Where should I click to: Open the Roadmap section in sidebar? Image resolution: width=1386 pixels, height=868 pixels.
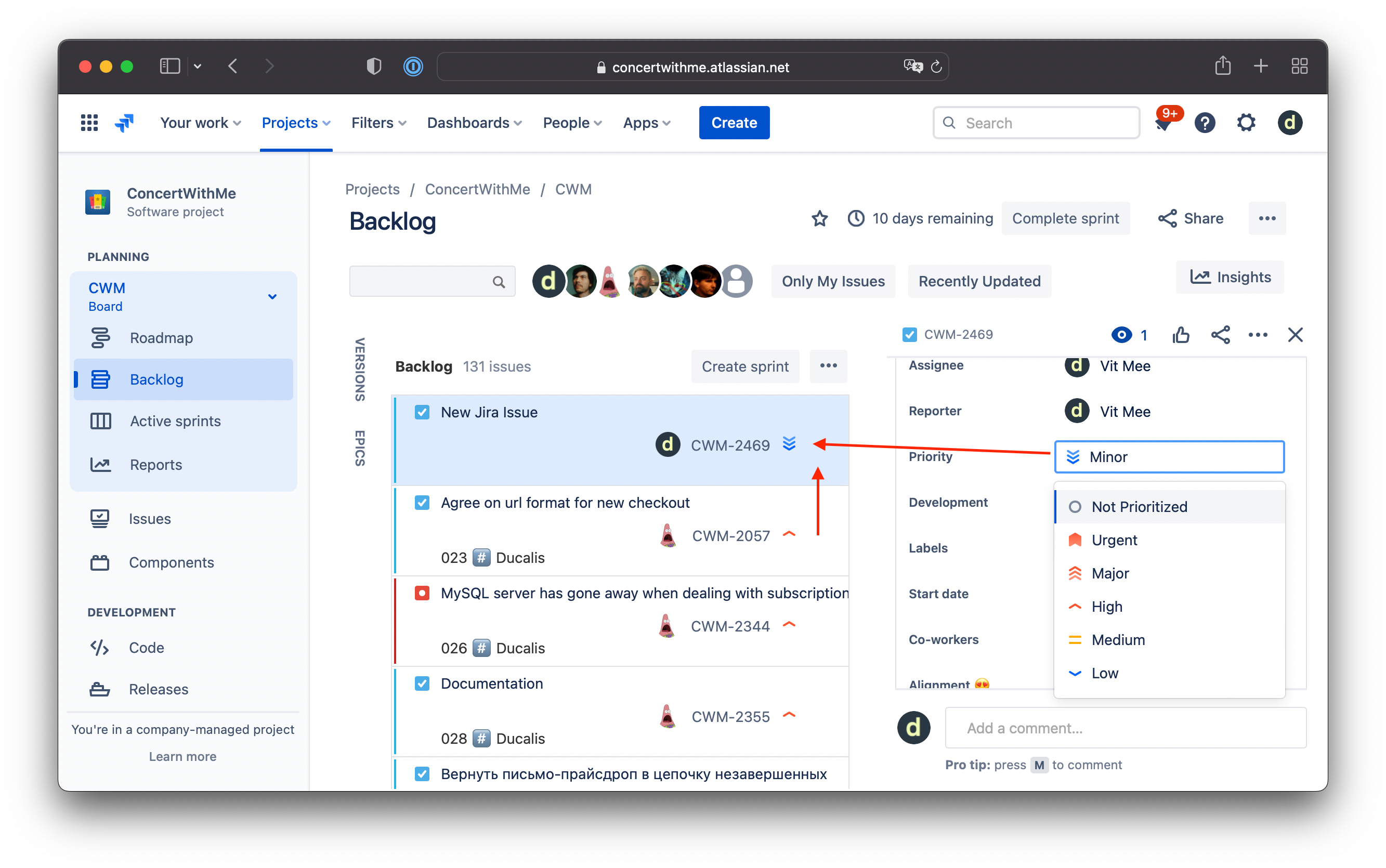[x=161, y=337]
